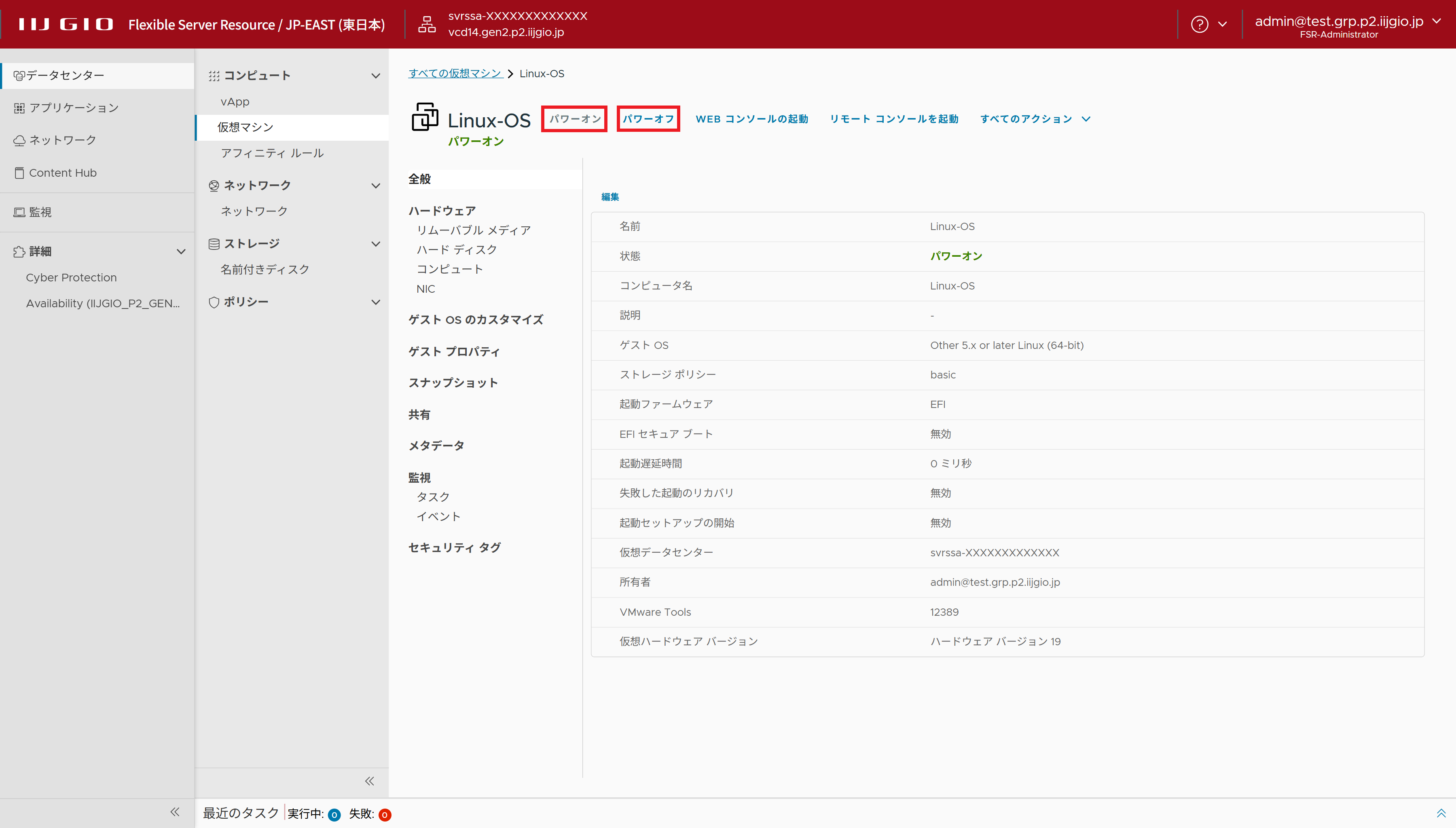Open the 監視 monitoring sidebar item

pyautogui.click(x=40, y=212)
